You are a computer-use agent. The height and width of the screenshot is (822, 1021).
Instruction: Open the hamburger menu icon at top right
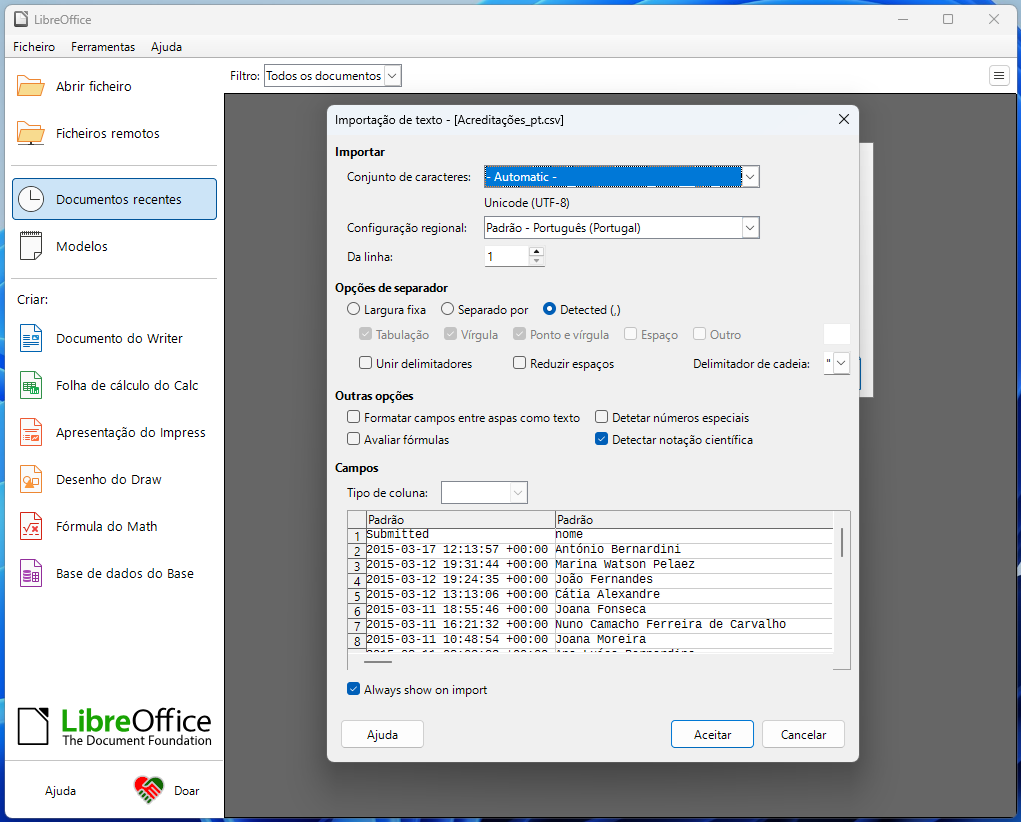tap(999, 75)
